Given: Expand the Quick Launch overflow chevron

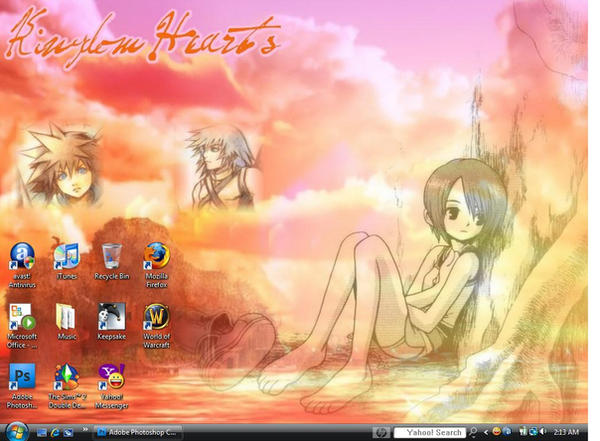Looking at the screenshot, I should 85,430.
